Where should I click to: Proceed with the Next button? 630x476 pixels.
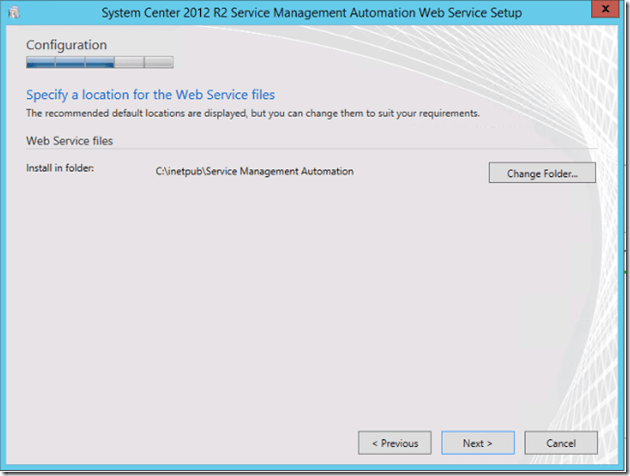coord(478,443)
